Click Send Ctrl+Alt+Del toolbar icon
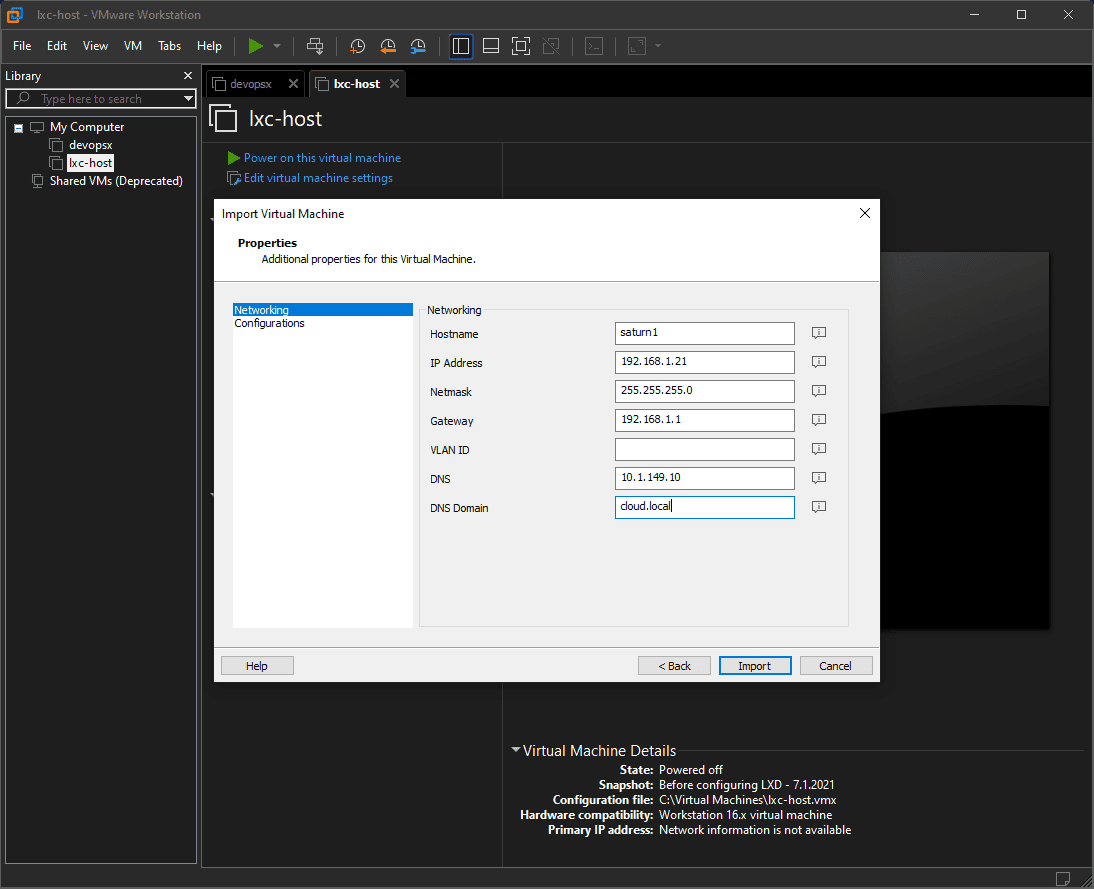The height and width of the screenshot is (889, 1094). [315, 46]
